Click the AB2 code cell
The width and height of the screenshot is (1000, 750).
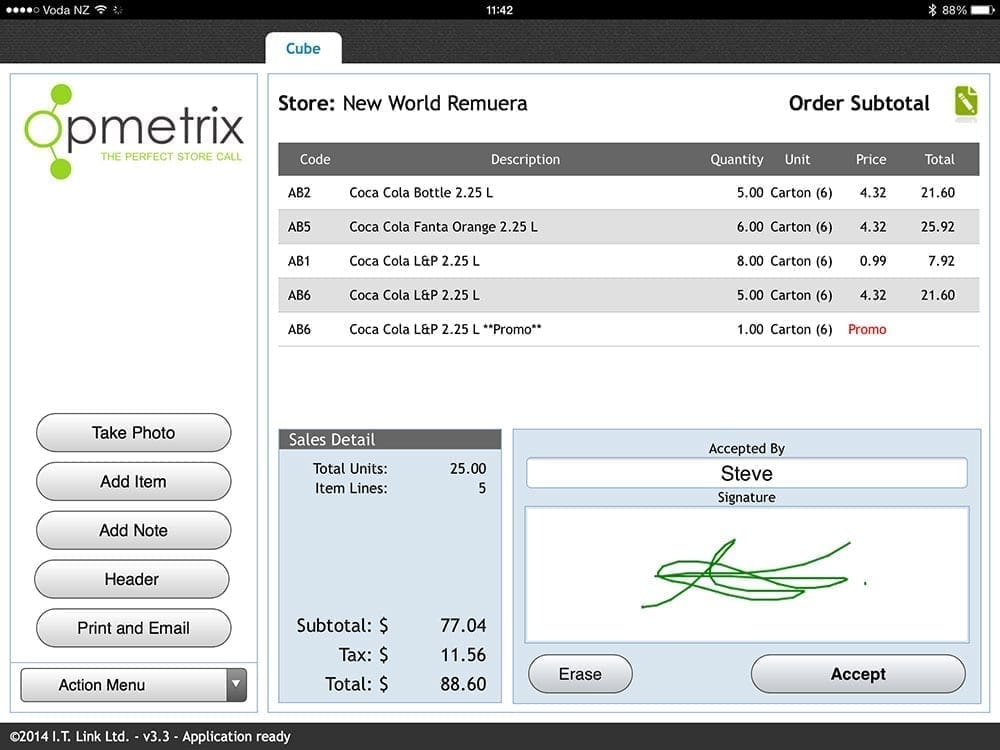(x=299, y=193)
